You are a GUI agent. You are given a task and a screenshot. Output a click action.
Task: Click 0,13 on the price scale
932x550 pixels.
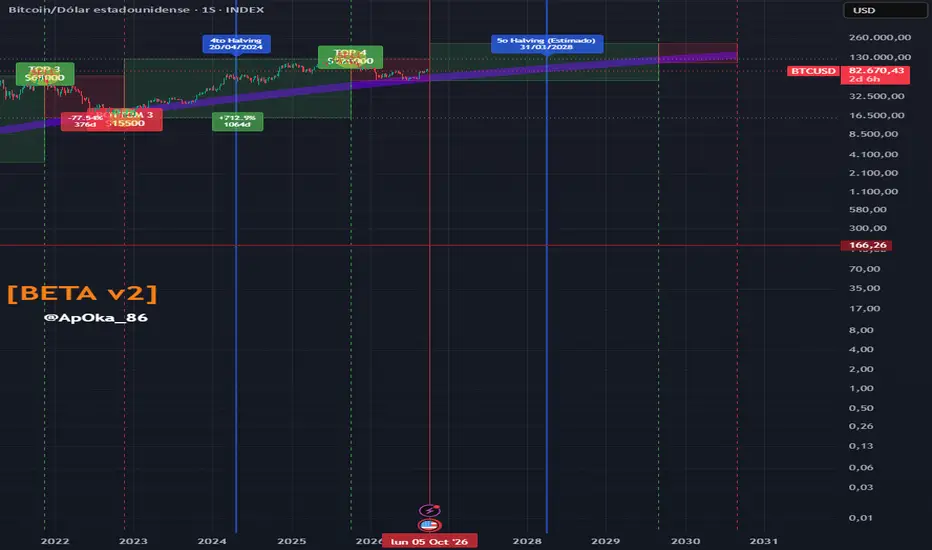pos(861,445)
